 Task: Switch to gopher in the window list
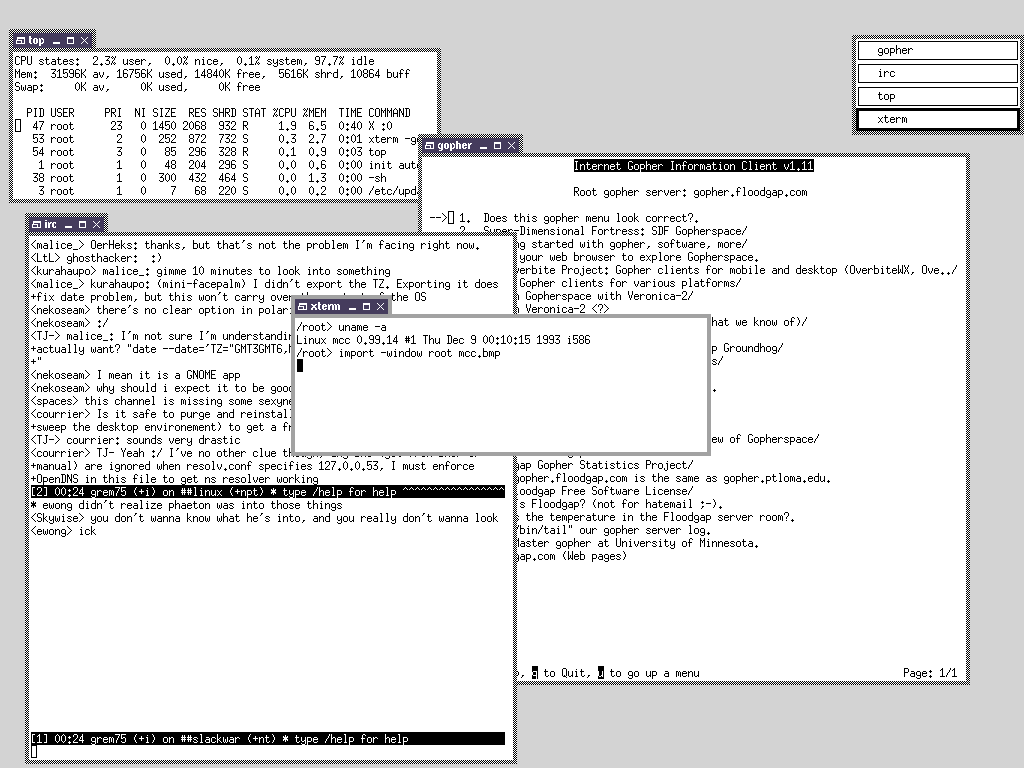coord(937,50)
